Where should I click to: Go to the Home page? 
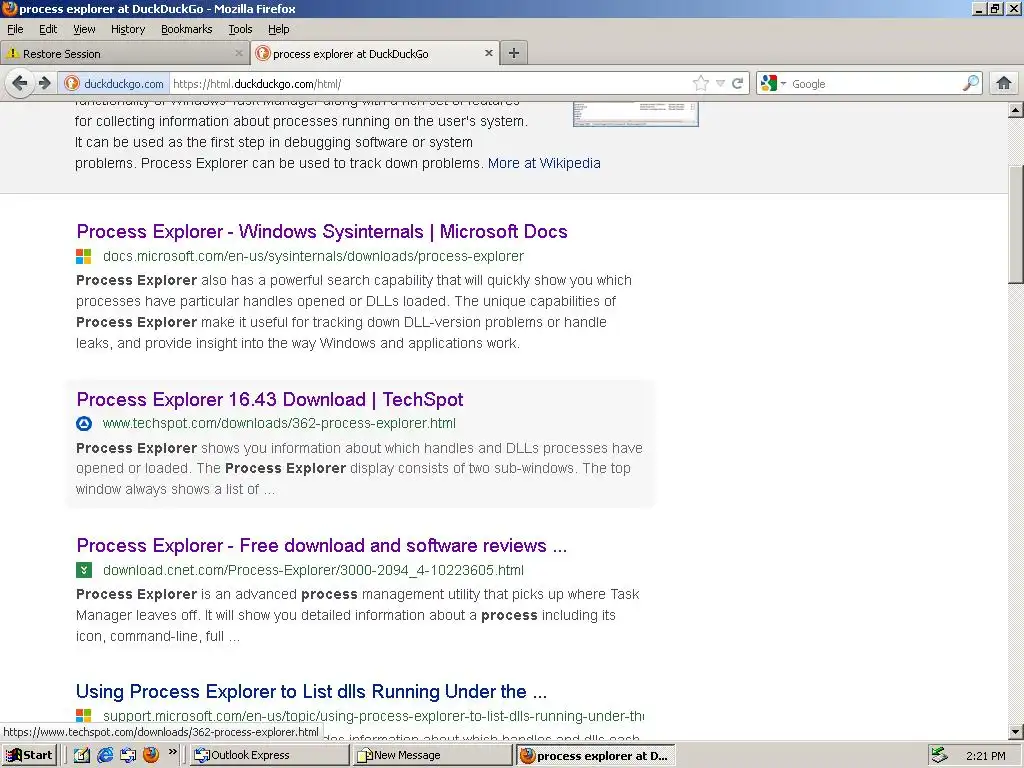coord(1004,83)
